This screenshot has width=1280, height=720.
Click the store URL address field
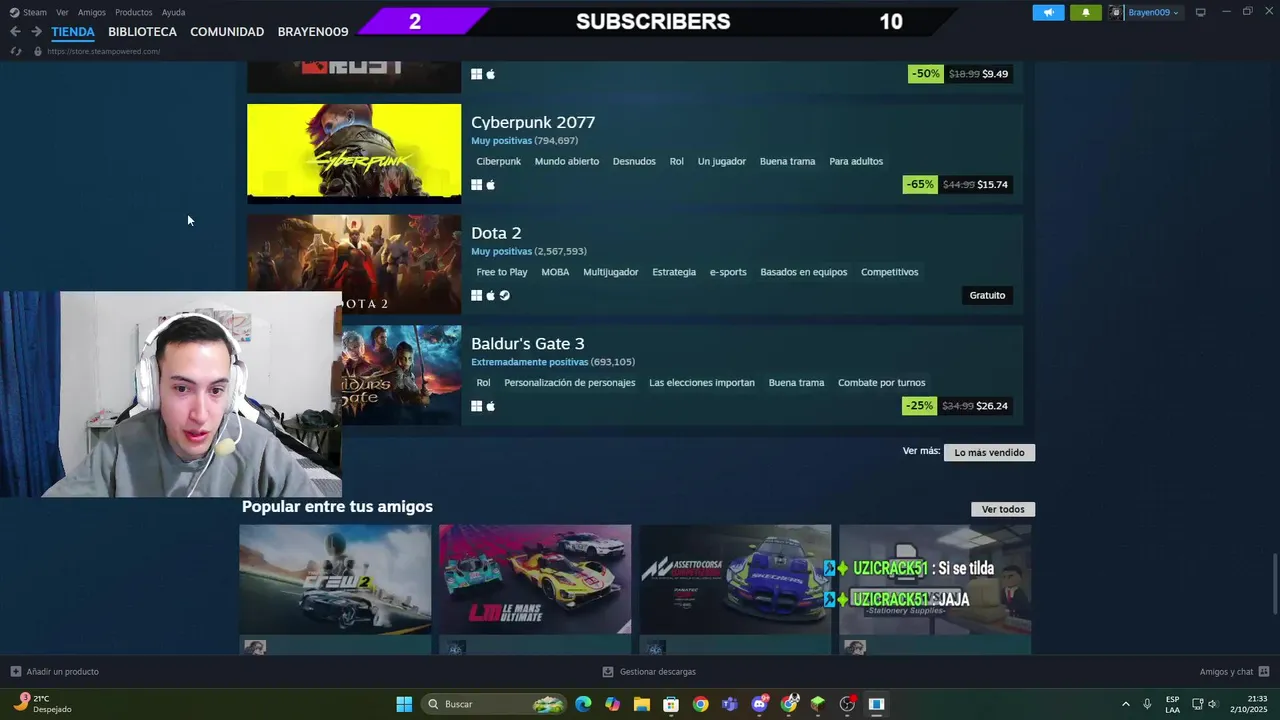click(103, 51)
